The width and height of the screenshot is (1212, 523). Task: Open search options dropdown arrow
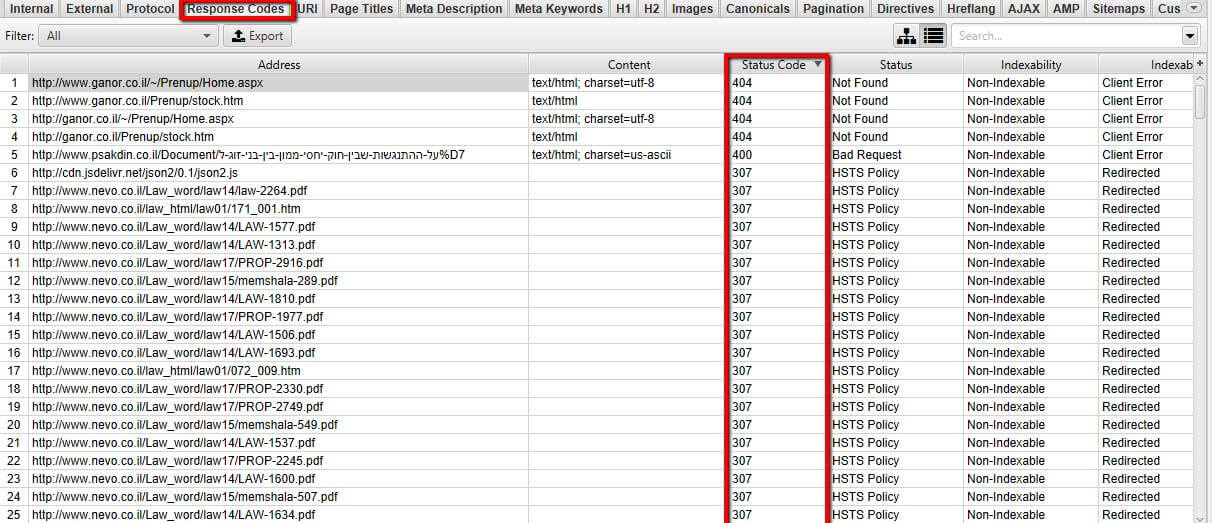pyautogui.click(x=1189, y=36)
